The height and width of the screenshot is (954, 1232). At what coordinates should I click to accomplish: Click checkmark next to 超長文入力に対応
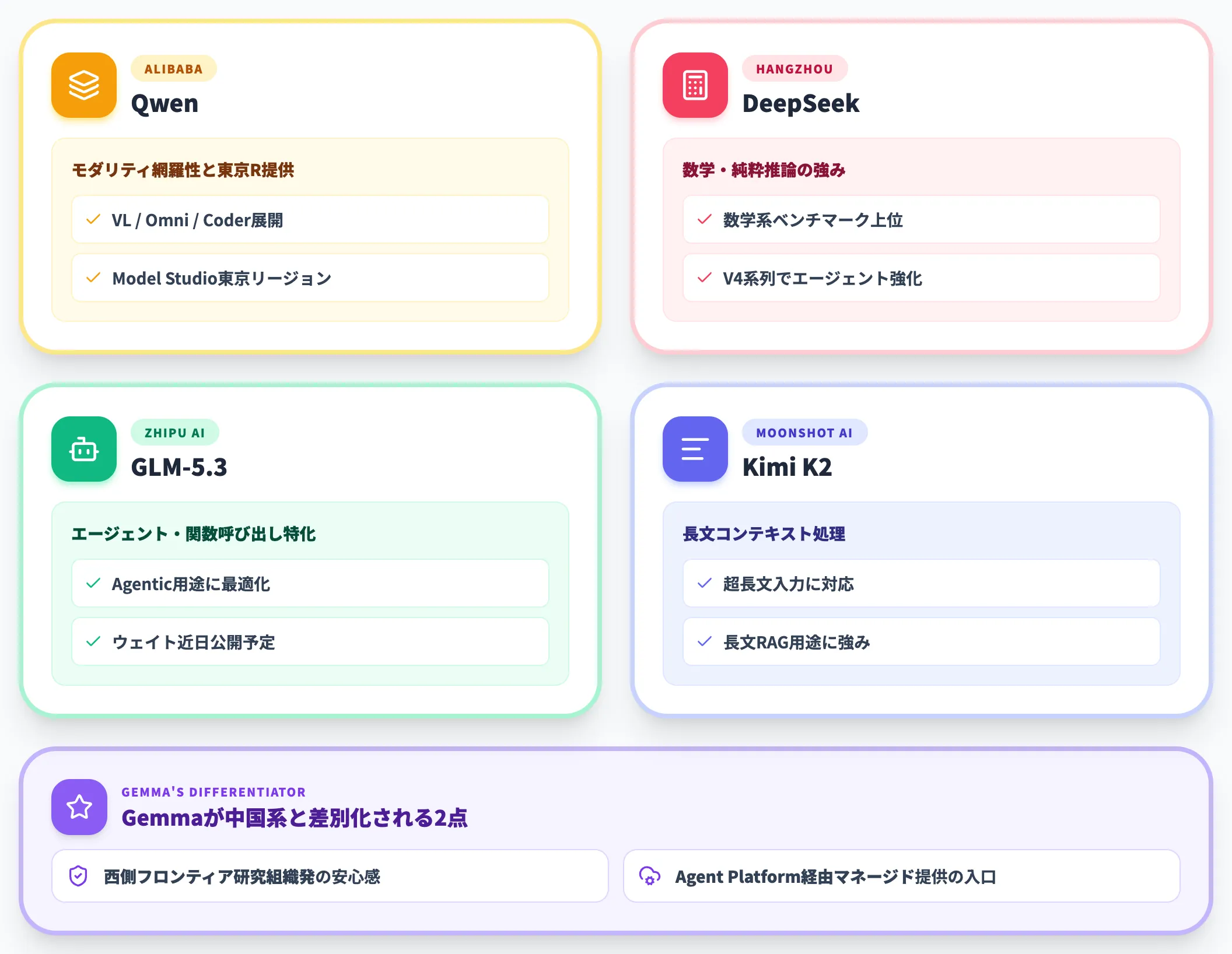pos(705,584)
